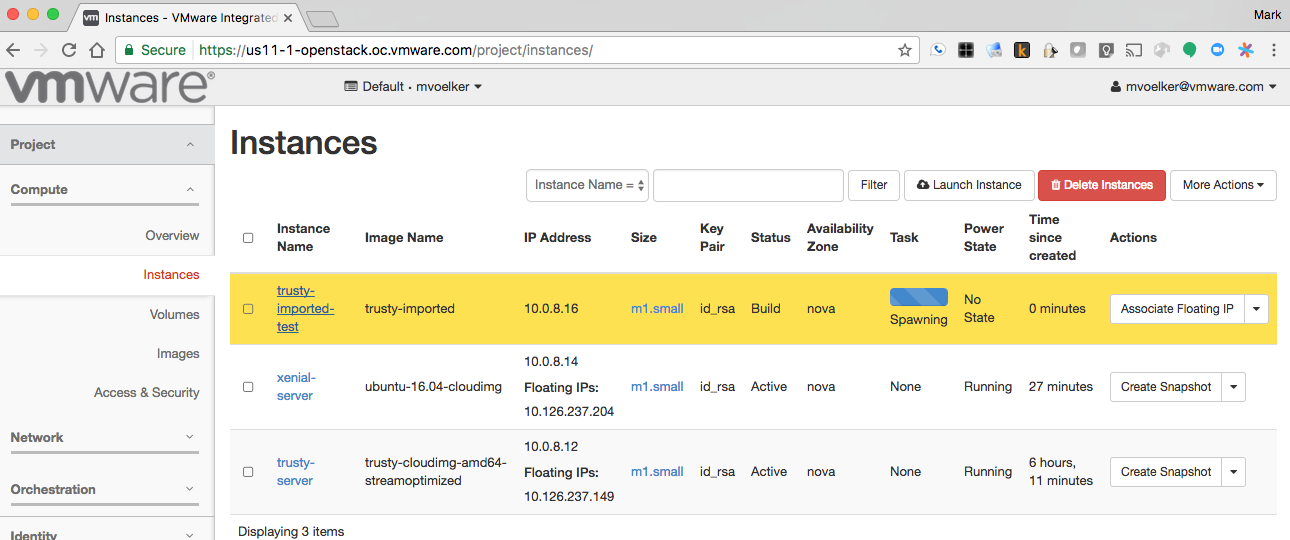
Task: Click the Zoom video camera extension
Action: click(x=1218, y=50)
